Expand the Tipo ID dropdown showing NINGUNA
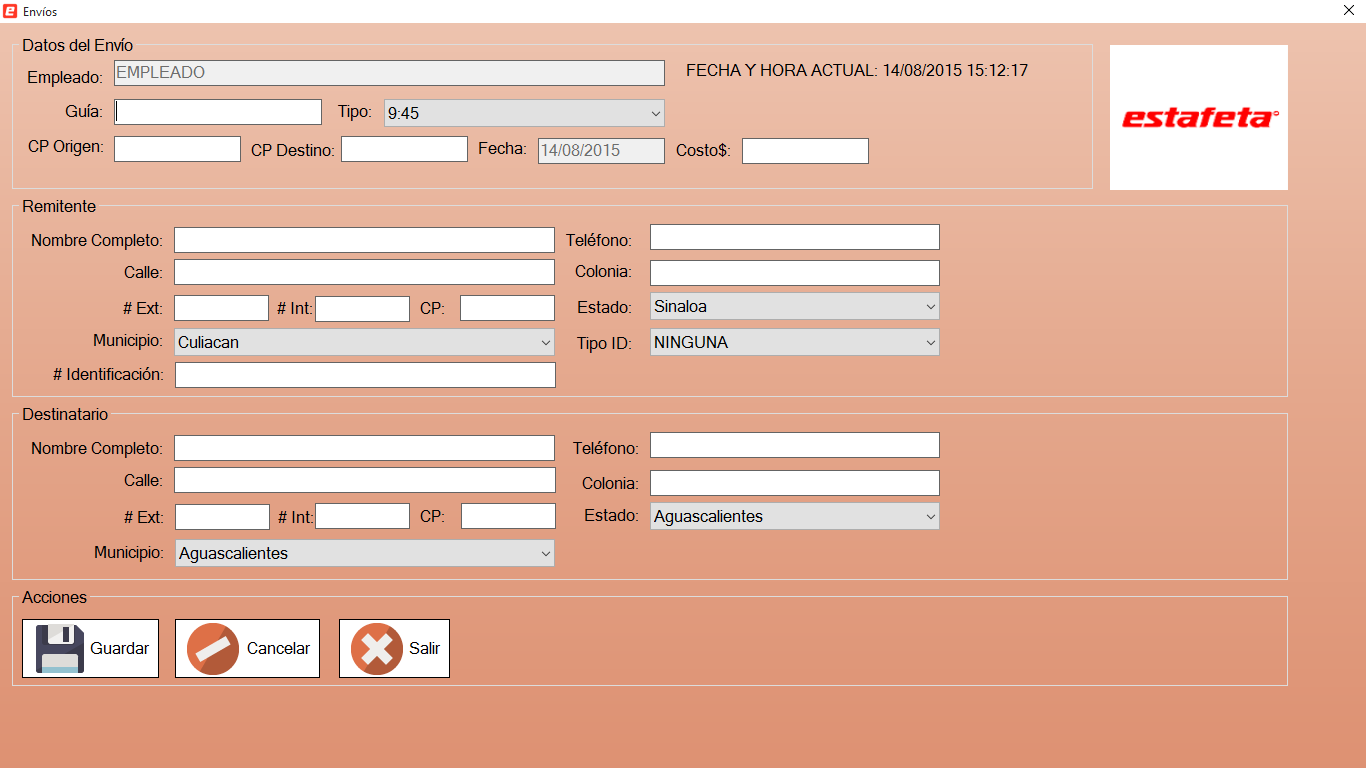Screen dimensions: 1366x768 (794, 342)
